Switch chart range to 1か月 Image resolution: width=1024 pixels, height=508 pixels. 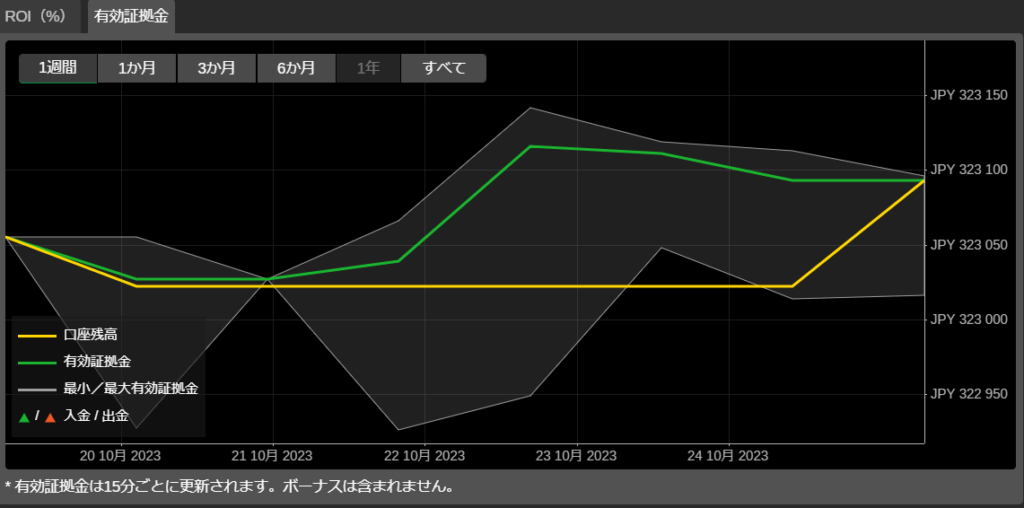click(x=137, y=68)
